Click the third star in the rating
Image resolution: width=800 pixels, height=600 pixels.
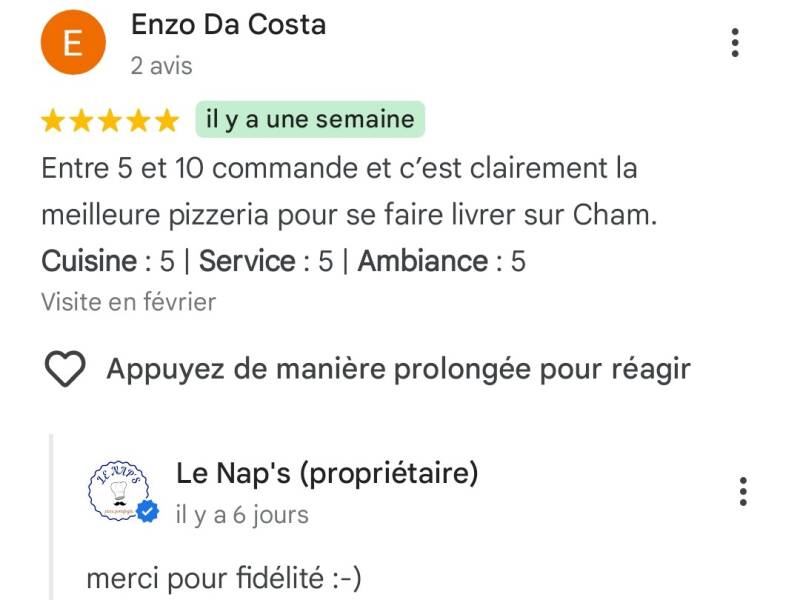[x=110, y=121]
